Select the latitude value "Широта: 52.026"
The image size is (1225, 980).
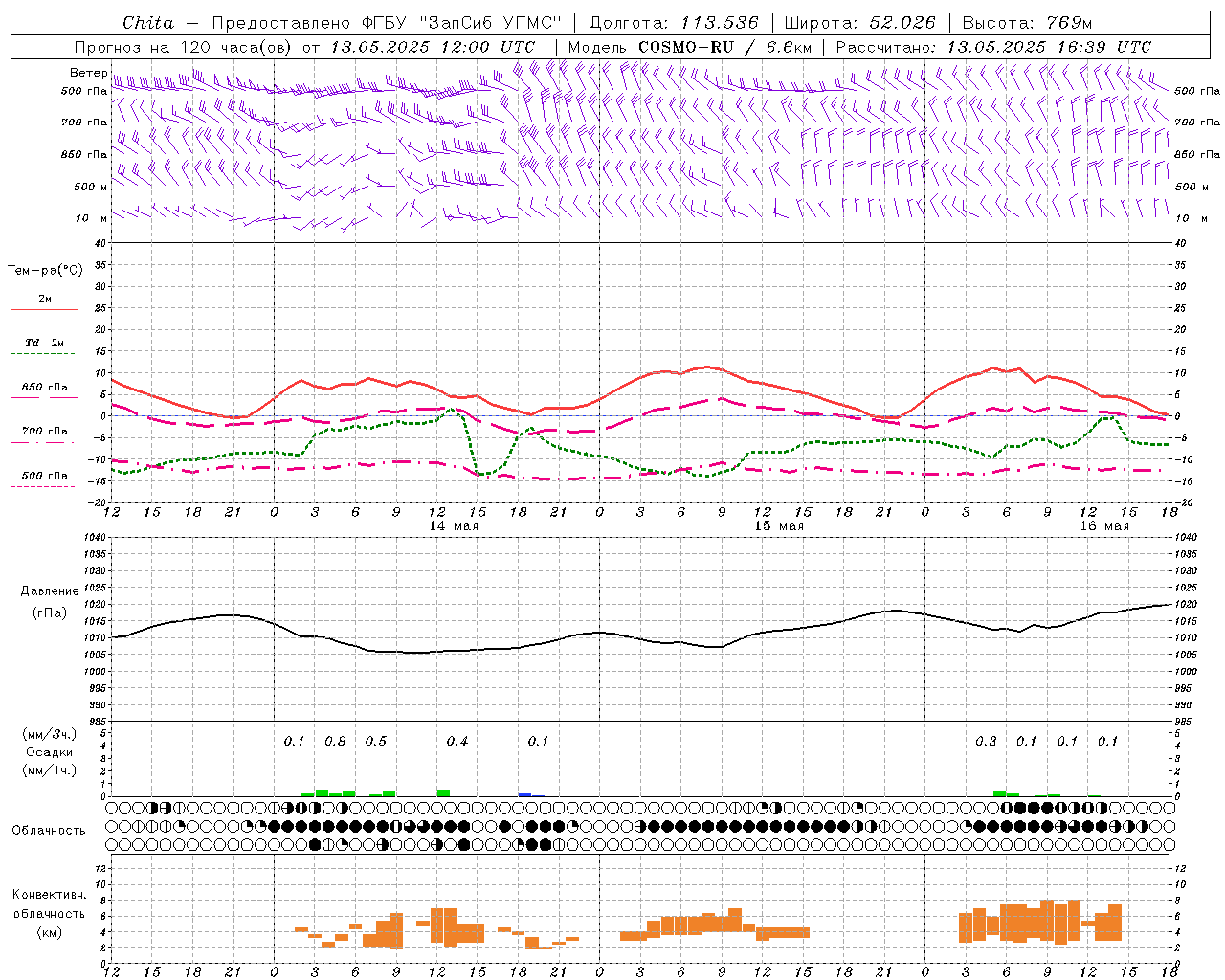pos(859,23)
